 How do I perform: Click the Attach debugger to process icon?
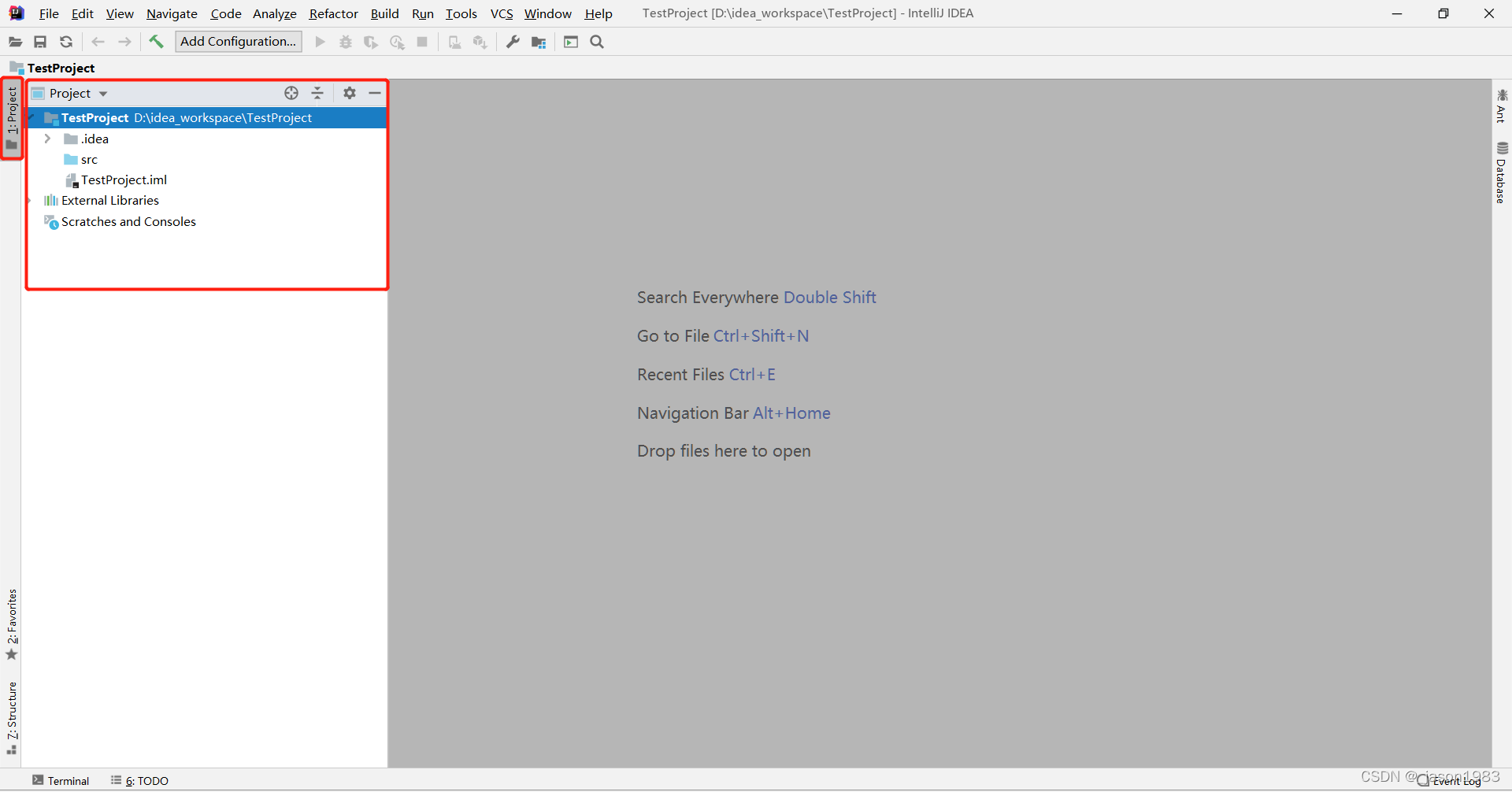click(454, 42)
